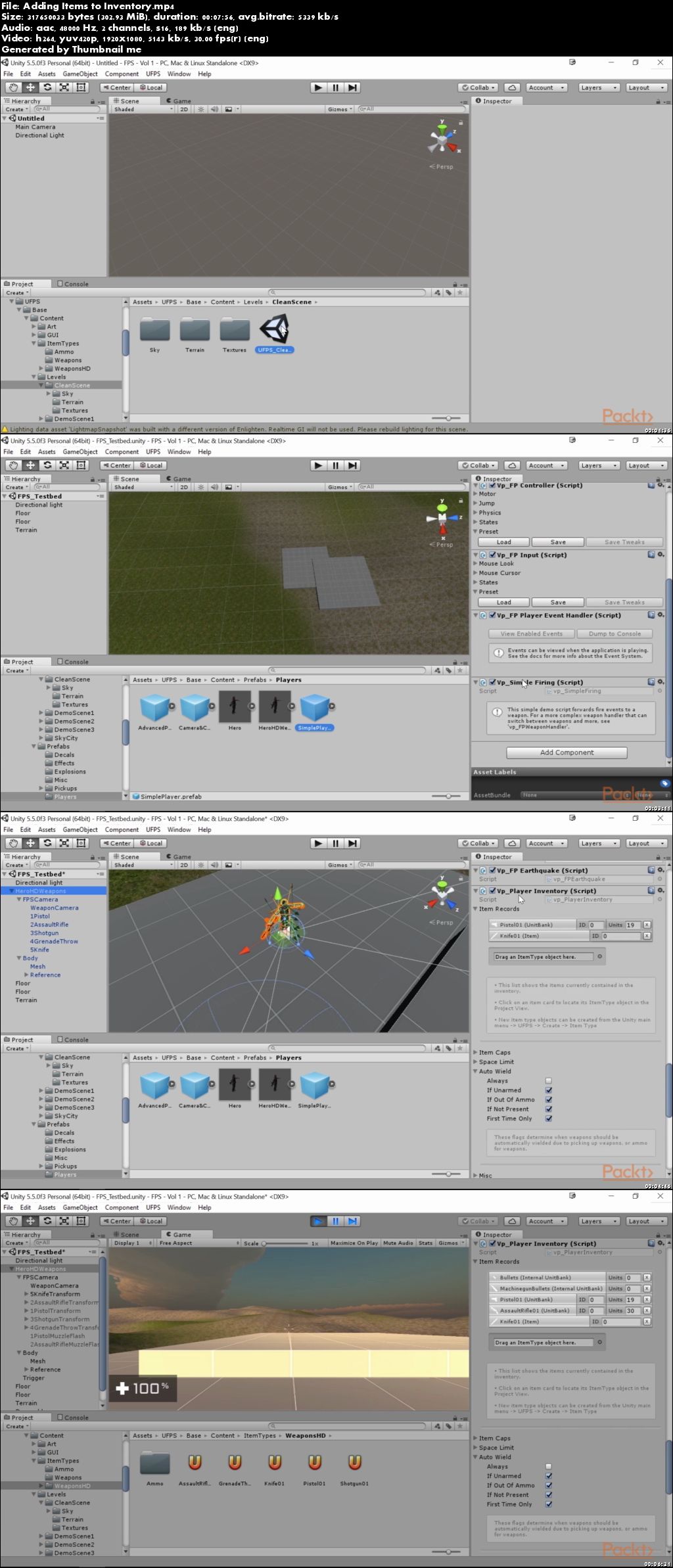Screen dimensions: 673x1568
Task: Click the blue highlighted Step button
Action: pos(352,1221)
